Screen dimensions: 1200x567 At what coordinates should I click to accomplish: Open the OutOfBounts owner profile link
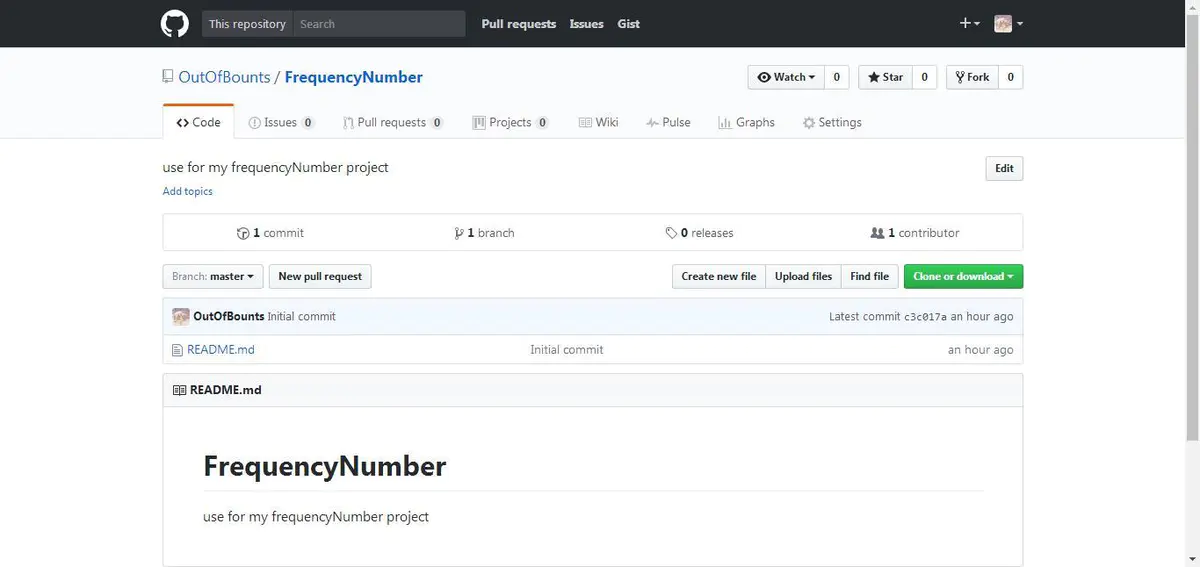[224, 77]
